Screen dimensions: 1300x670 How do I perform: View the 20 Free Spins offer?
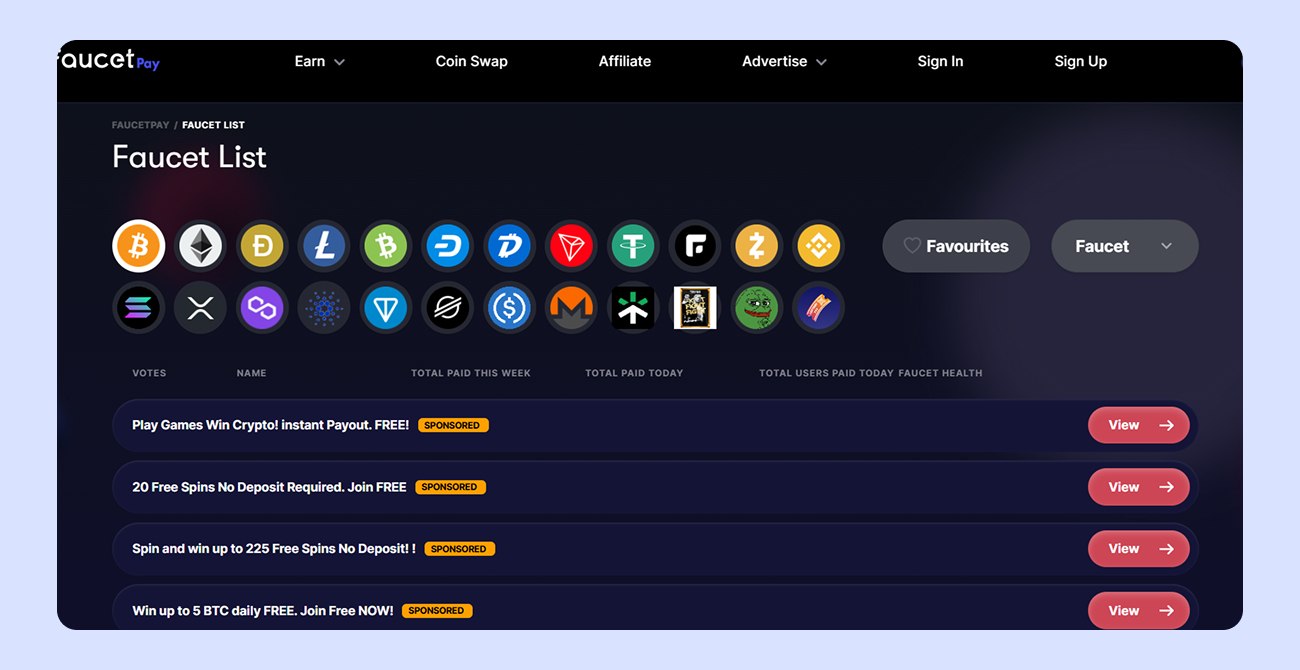pos(1139,487)
